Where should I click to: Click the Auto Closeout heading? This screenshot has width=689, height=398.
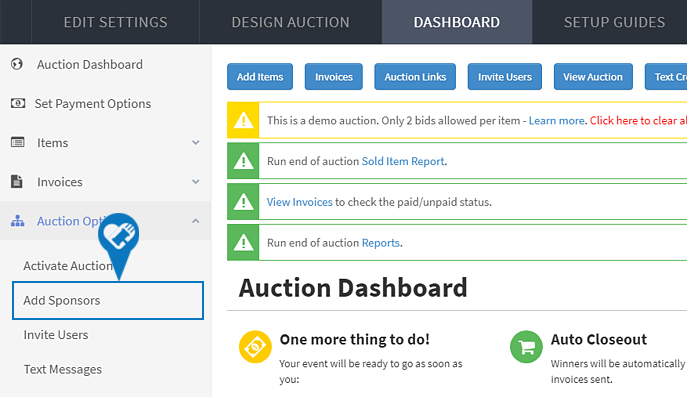click(x=599, y=339)
